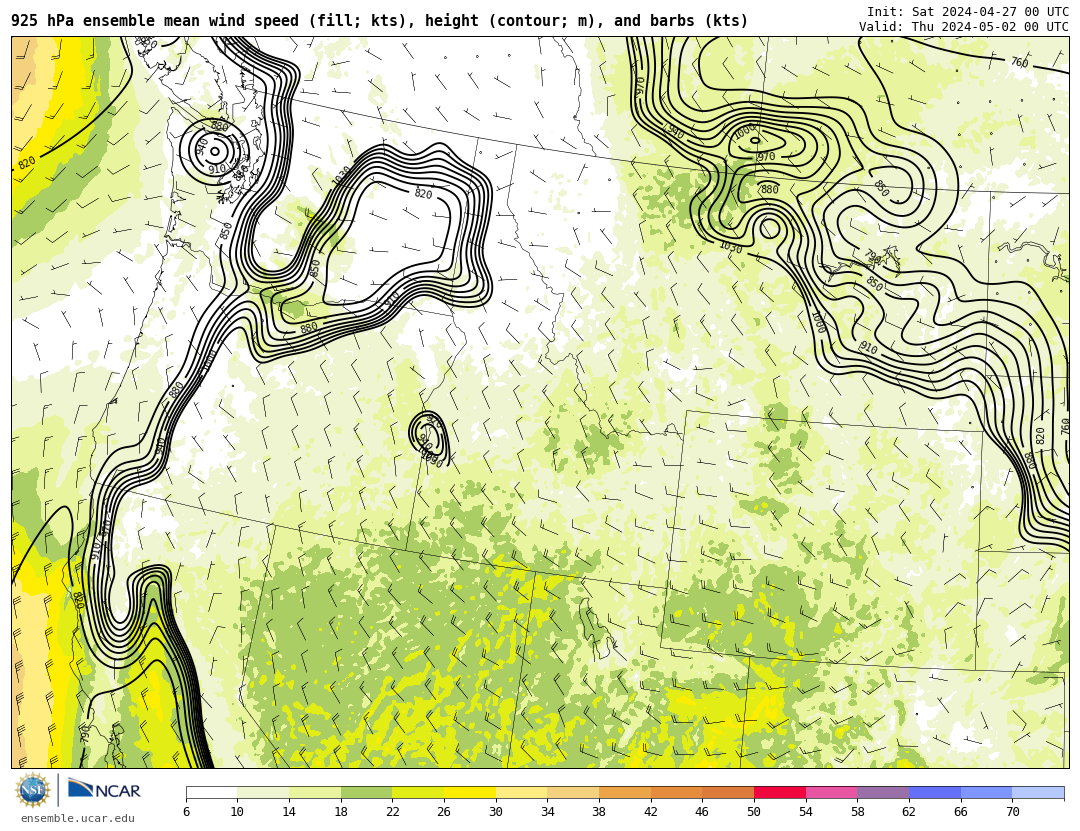Click the colorbar tick label 50

[x=754, y=812]
